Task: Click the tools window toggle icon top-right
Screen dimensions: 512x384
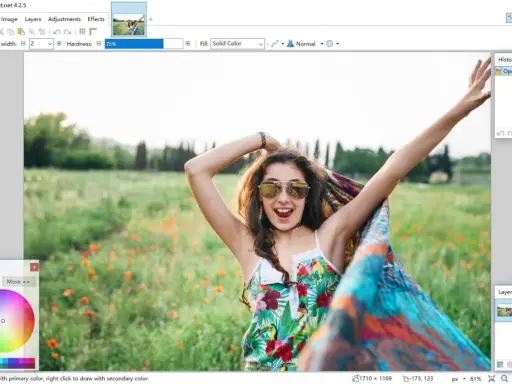Action: point(509,18)
